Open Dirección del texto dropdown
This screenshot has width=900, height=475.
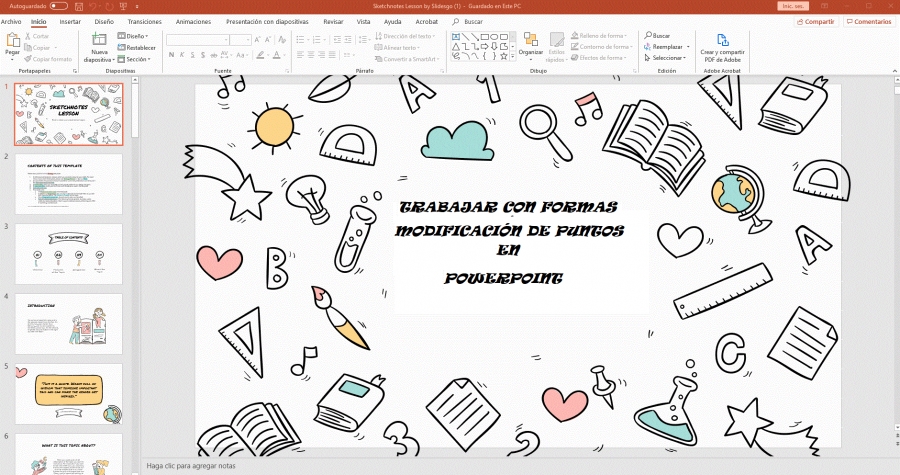point(405,36)
